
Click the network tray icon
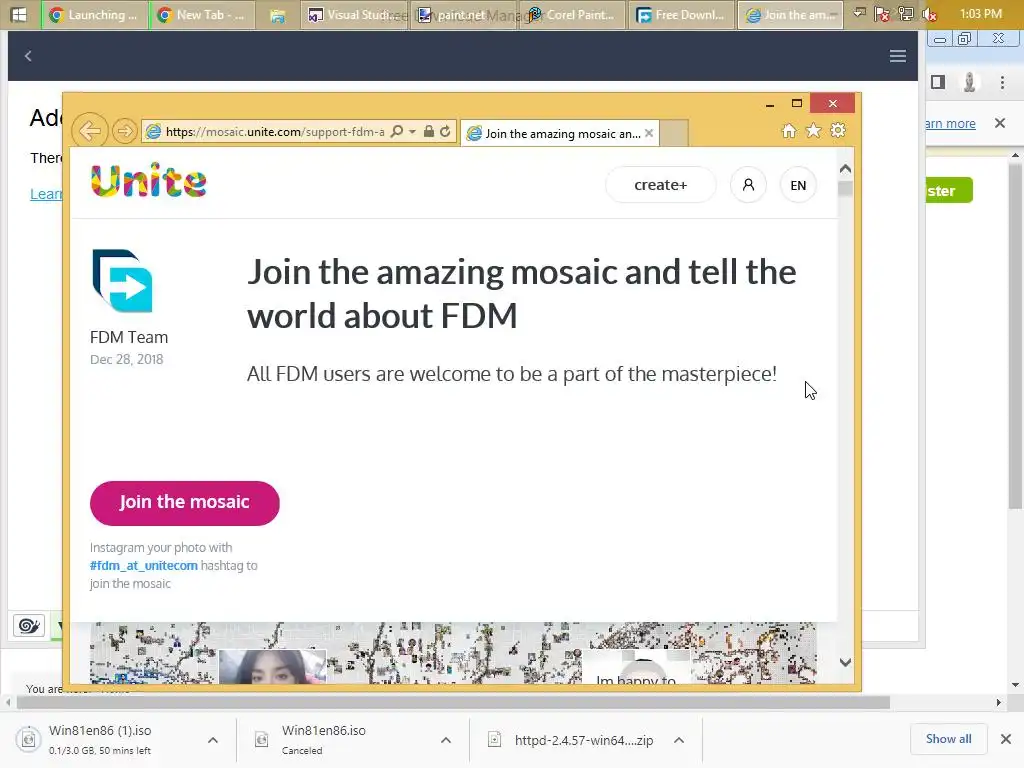pyautogui.click(x=906, y=14)
